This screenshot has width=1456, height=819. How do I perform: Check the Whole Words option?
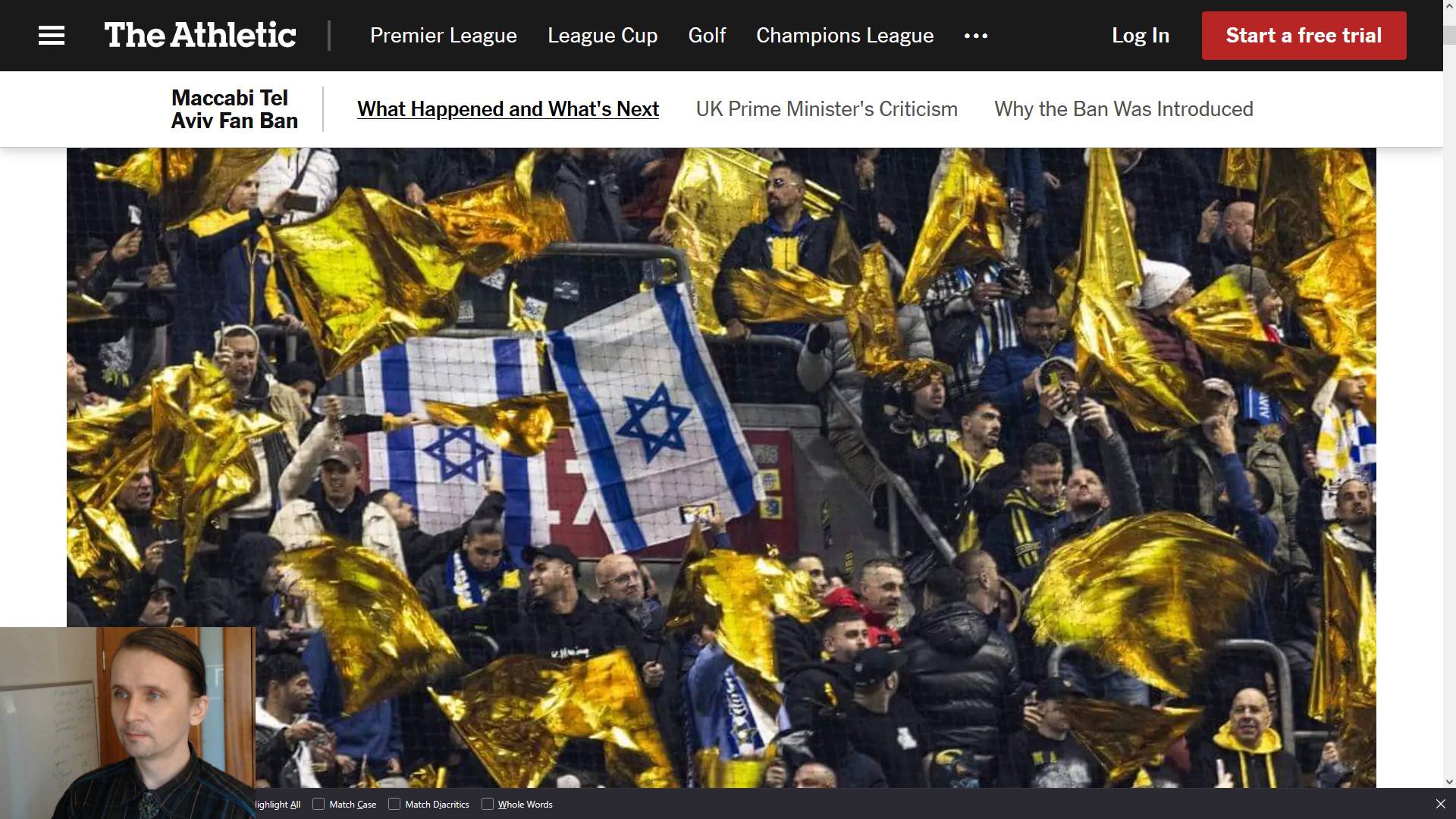(x=488, y=804)
